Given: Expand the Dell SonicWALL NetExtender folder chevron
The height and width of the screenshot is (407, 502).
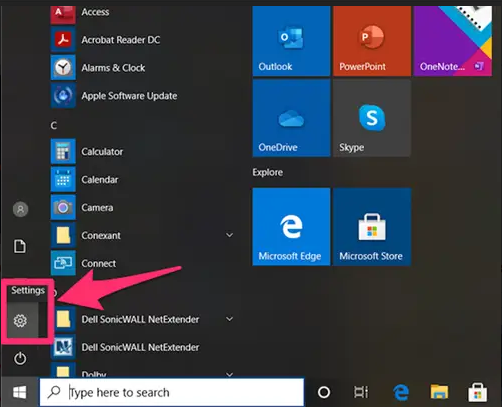Looking at the screenshot, I should point(229,319).
